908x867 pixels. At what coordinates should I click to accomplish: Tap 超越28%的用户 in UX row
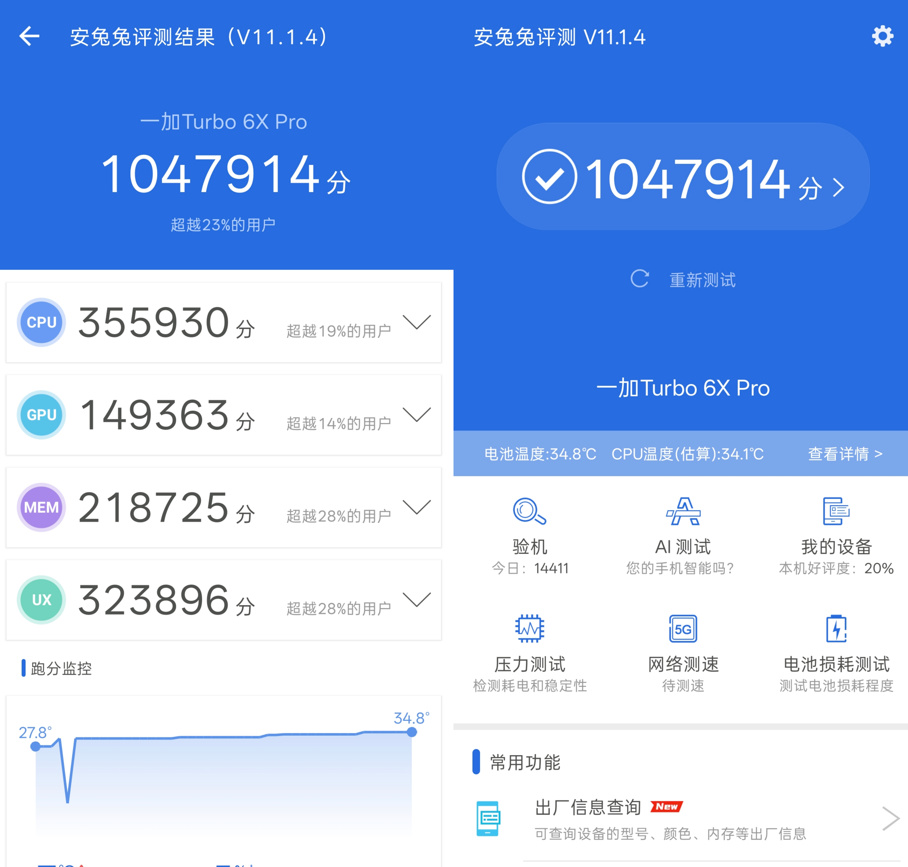pos(339,608)
